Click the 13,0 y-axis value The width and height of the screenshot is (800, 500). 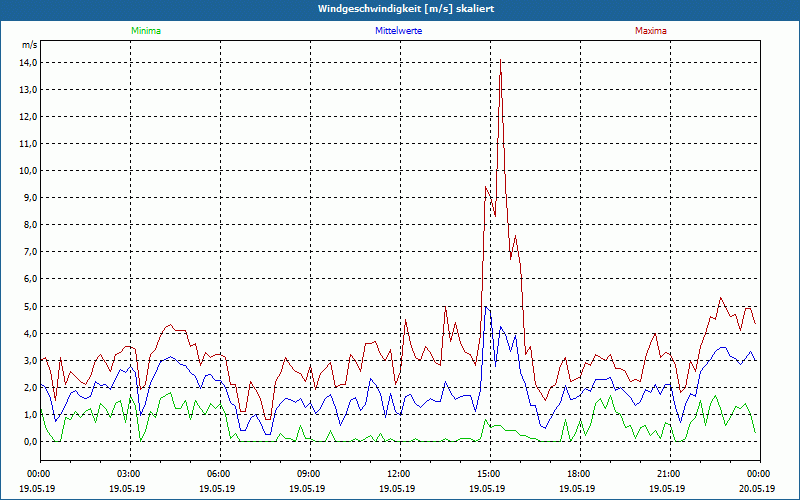(28, 90)
